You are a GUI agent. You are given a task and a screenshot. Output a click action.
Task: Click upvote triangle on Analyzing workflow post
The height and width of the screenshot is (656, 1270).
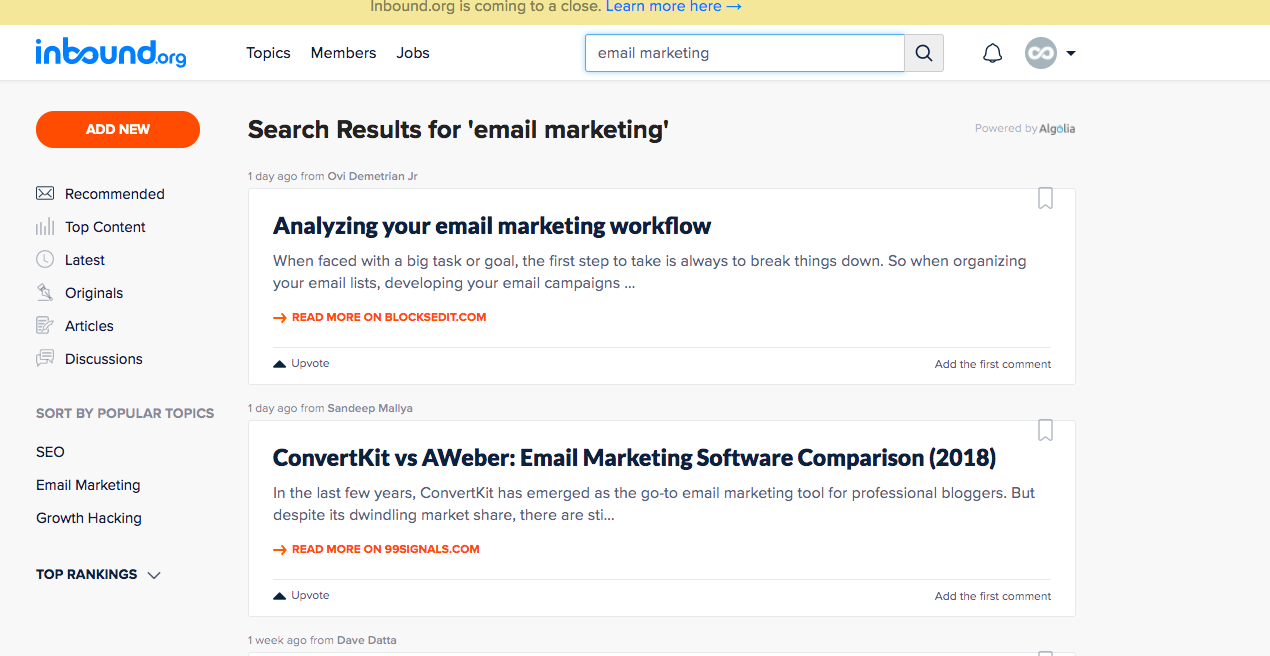click(x=280, y=364)
